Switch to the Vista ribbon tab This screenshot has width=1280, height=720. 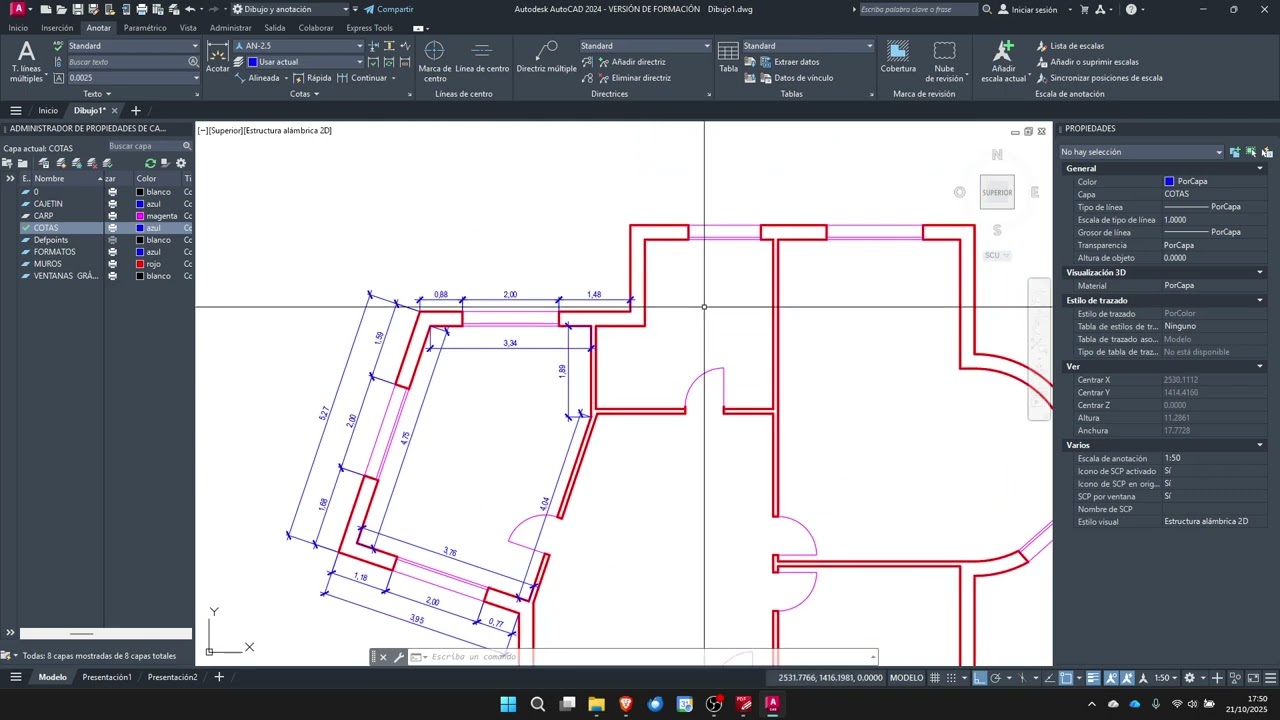coord(188,28)
